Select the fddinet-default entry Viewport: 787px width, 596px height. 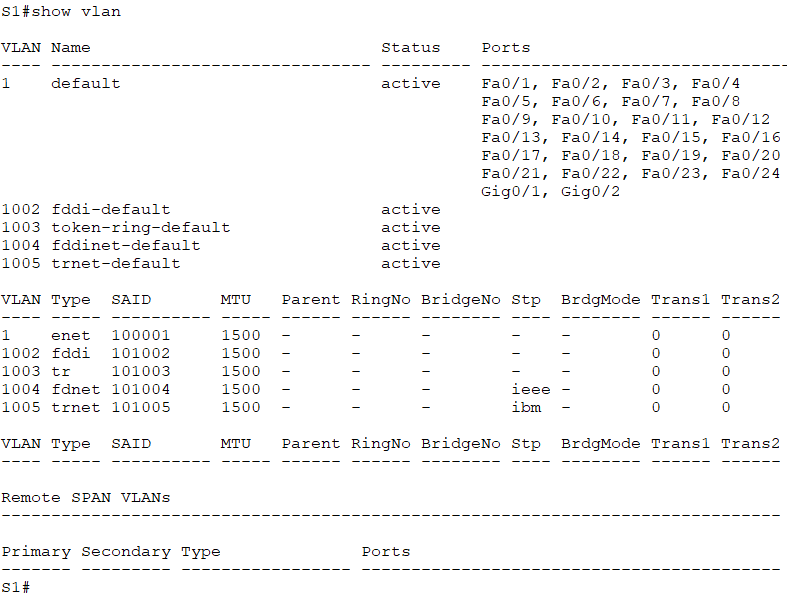coord(126,246)
